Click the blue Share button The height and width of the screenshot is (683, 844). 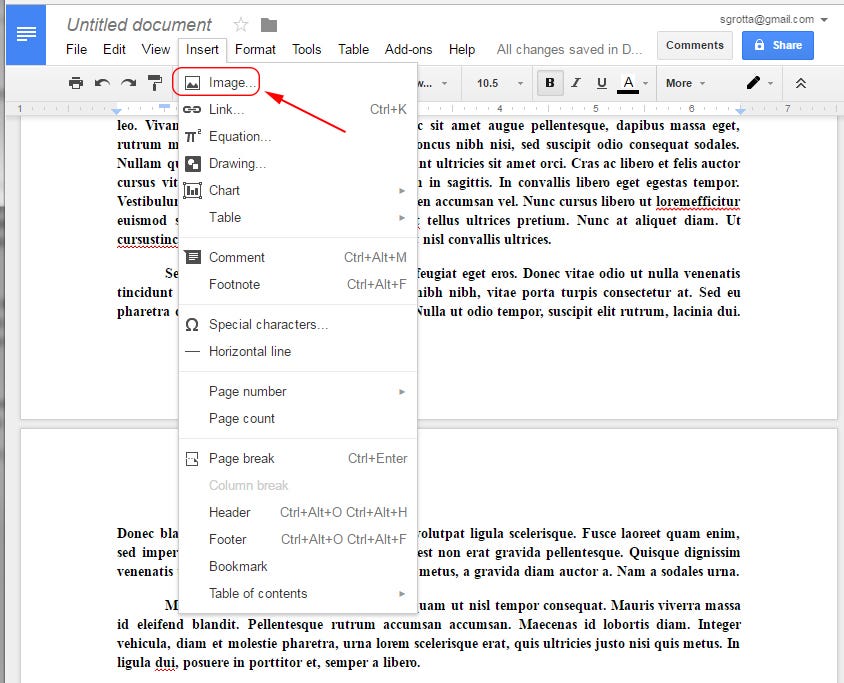pos(778,45)
